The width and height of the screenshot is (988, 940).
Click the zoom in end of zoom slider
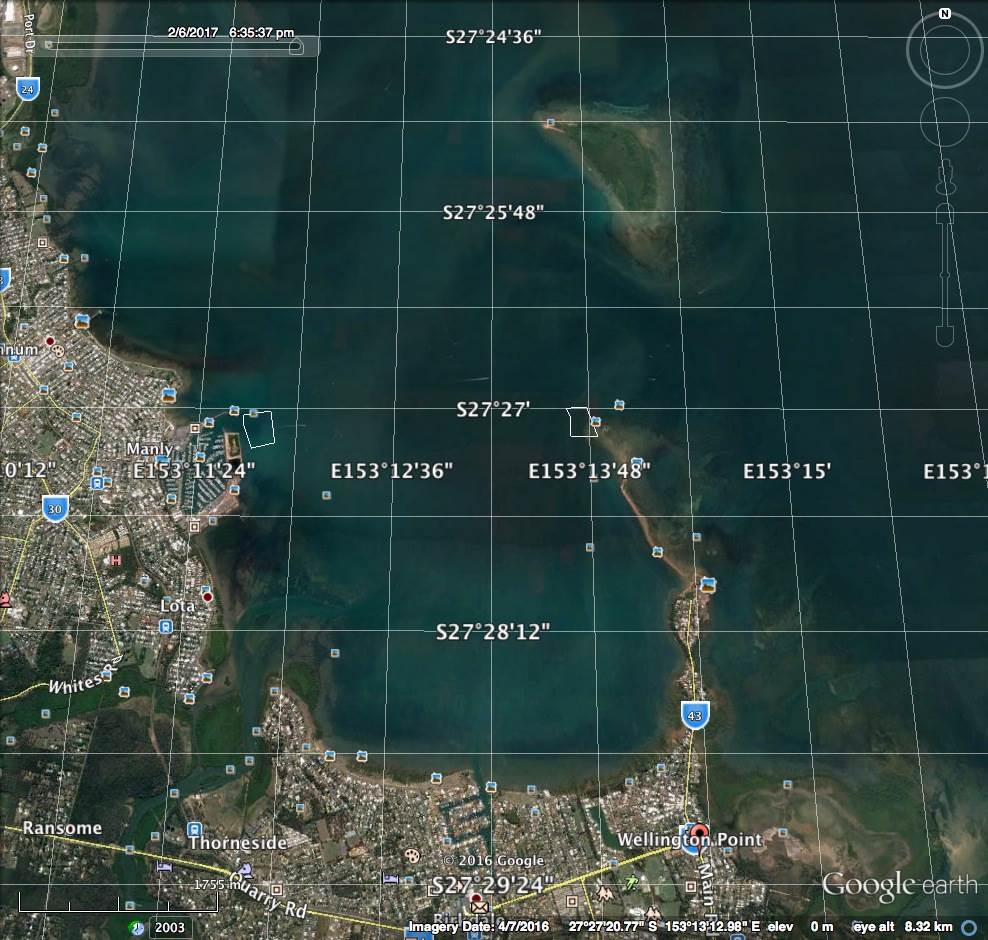[944, 214]
